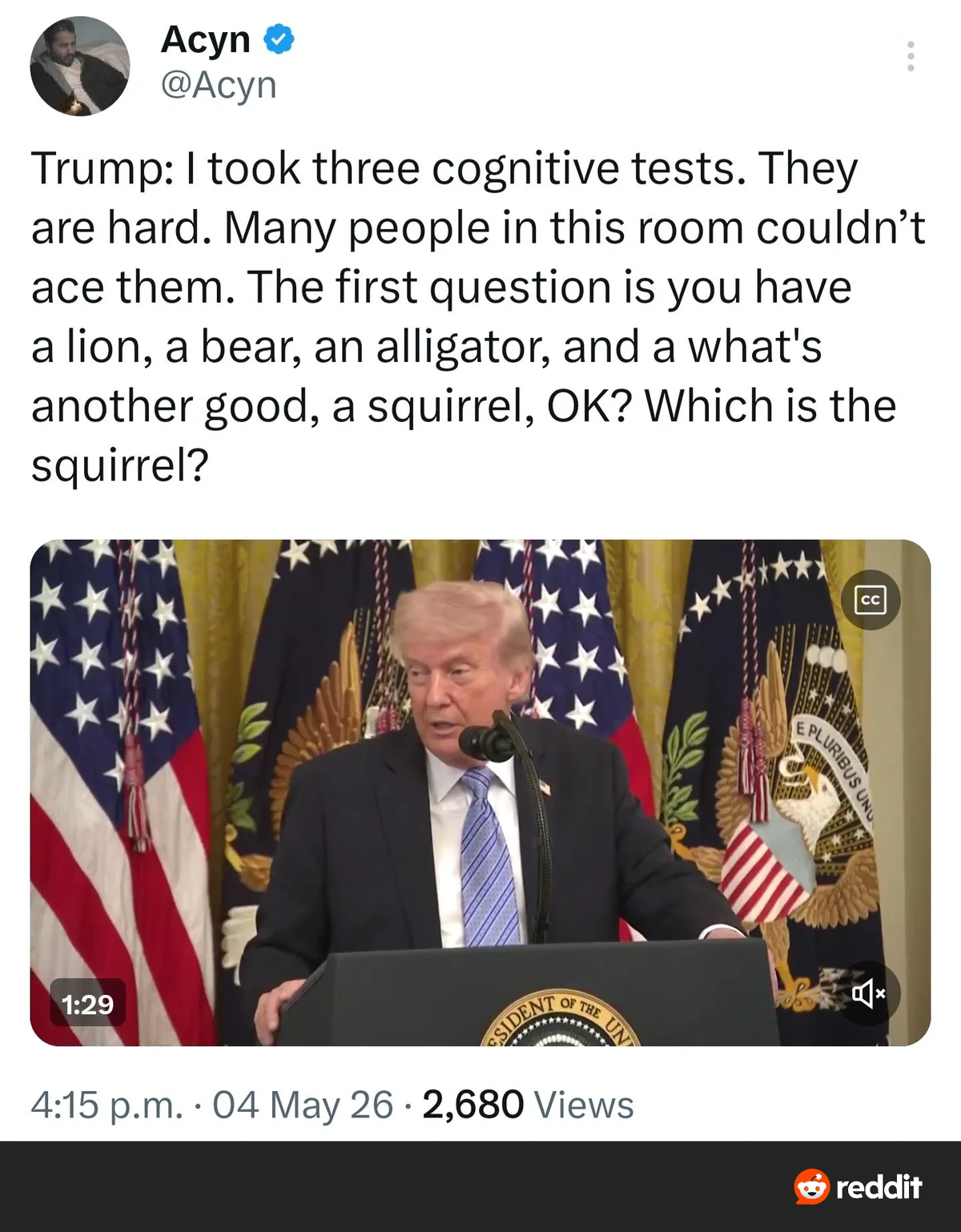This screenshot has height=1232, width=961.
Task: Open the reddit wordmark in the bottom bar
Action: pyautogui.click(x=879, y=1186)
